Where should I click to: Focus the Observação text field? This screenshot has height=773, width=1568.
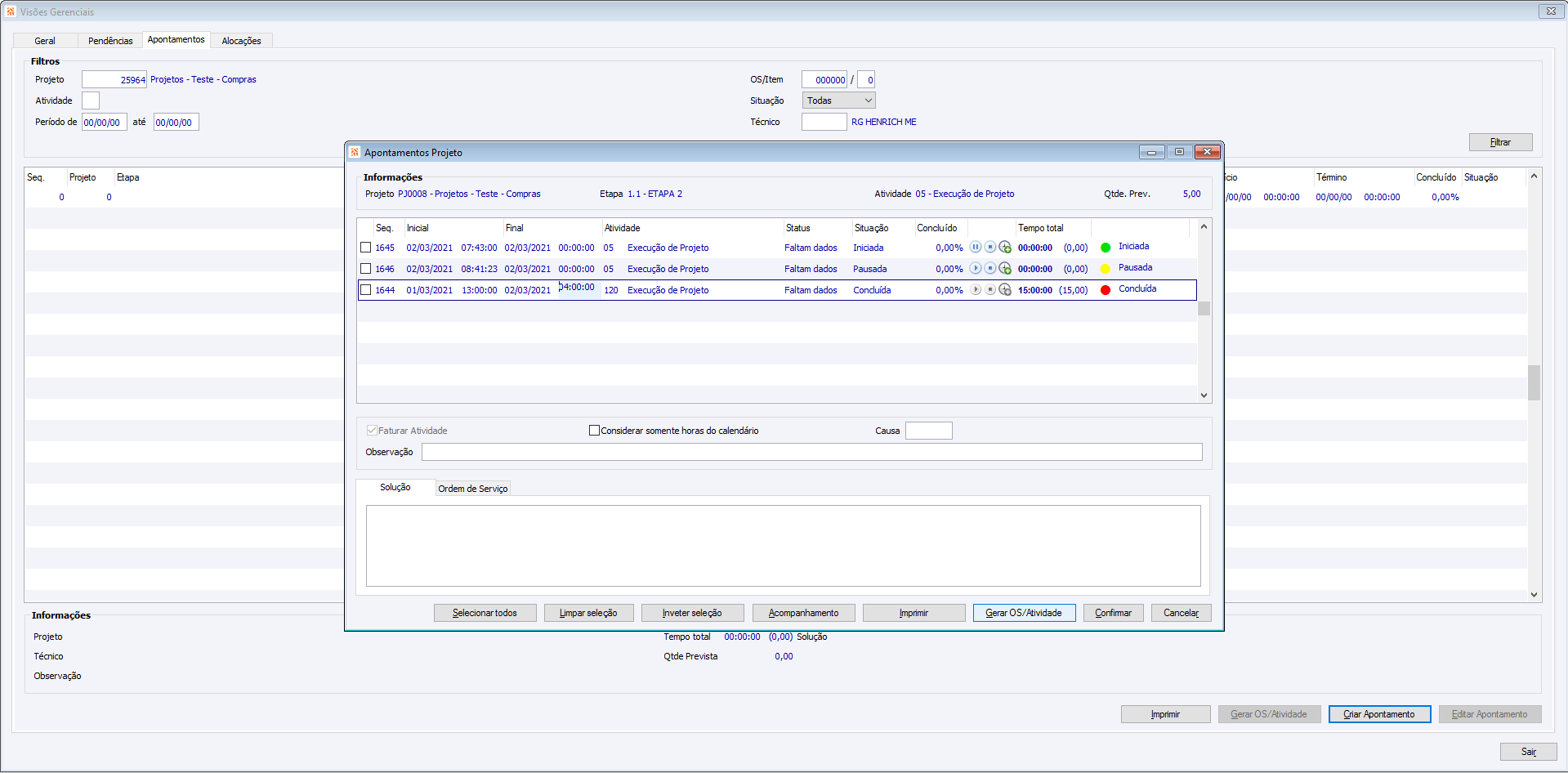click(811, 452)
